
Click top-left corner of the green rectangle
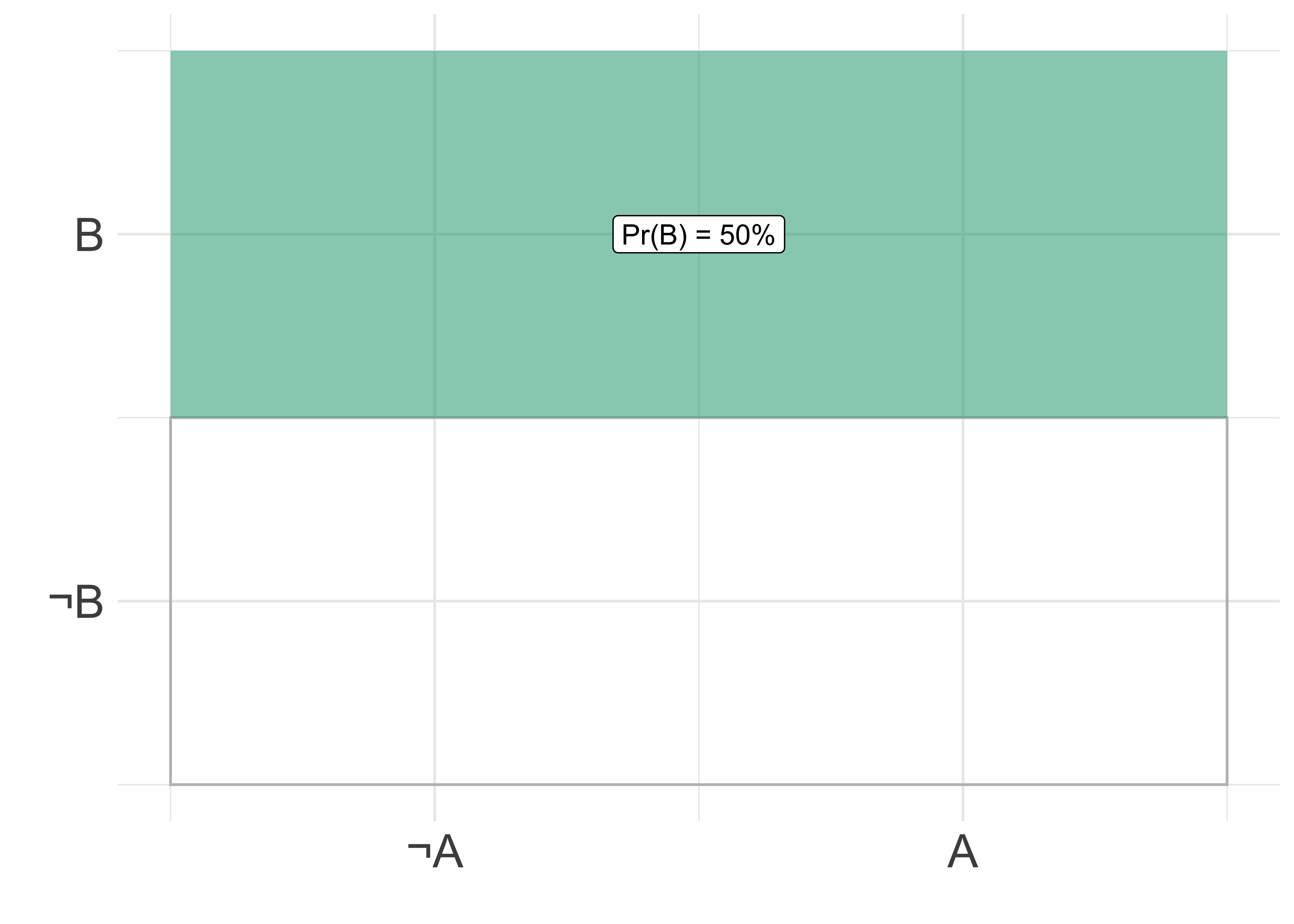tap(171, 51)
